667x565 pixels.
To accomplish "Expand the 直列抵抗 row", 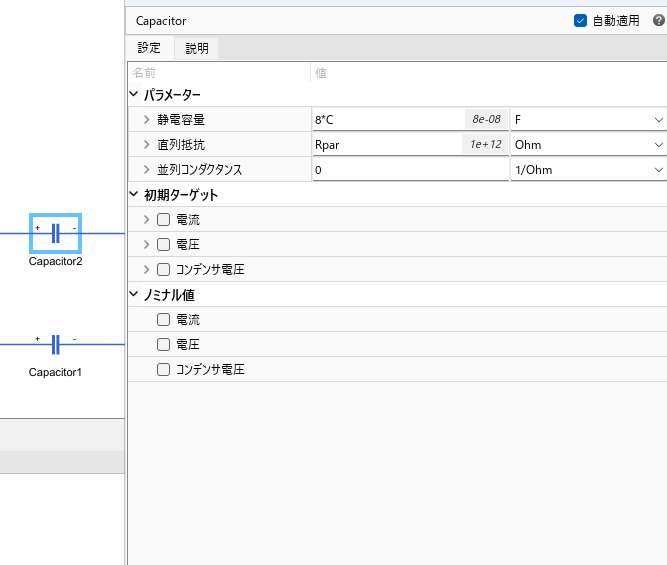I will (x=146, y=145).
